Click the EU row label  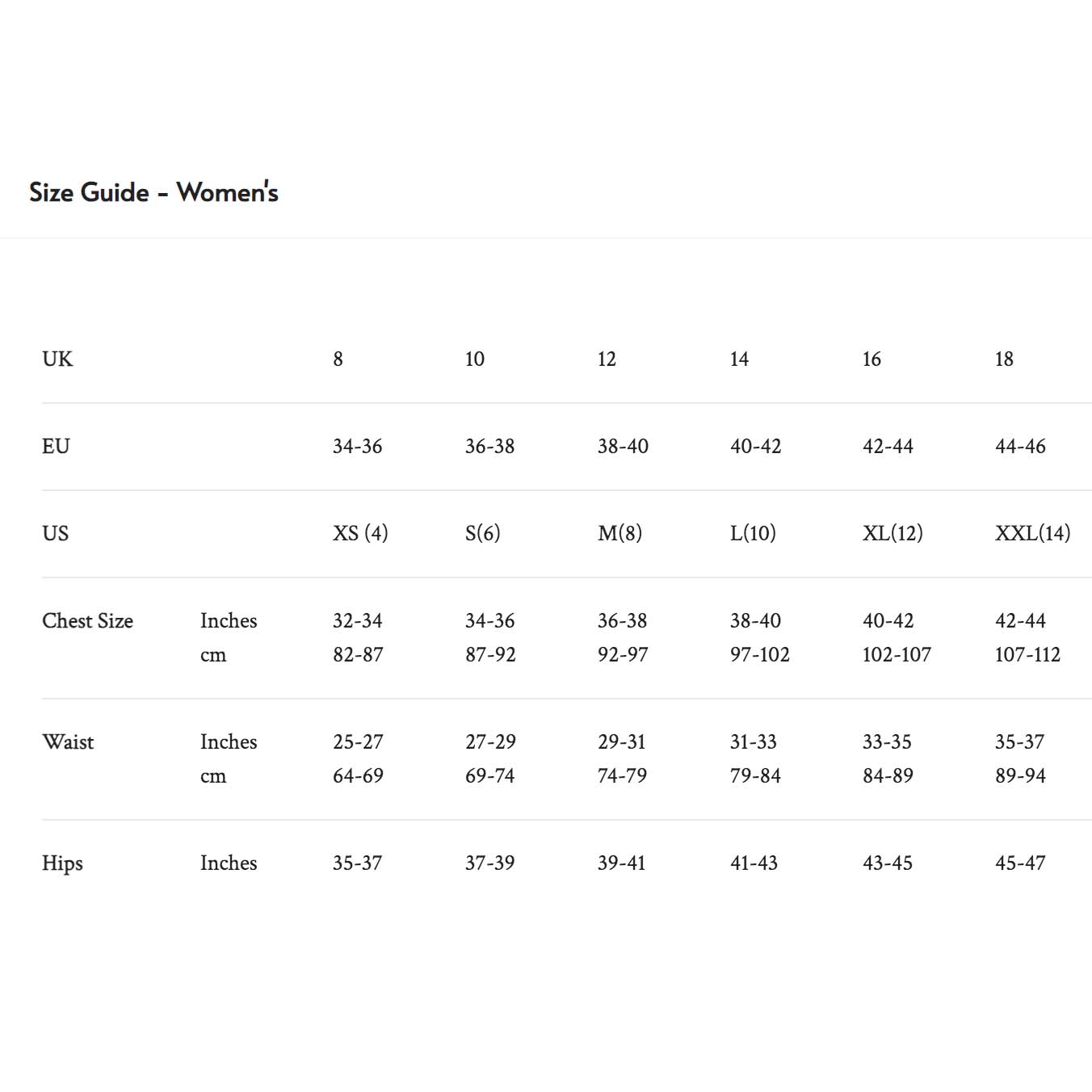[56, 446]
